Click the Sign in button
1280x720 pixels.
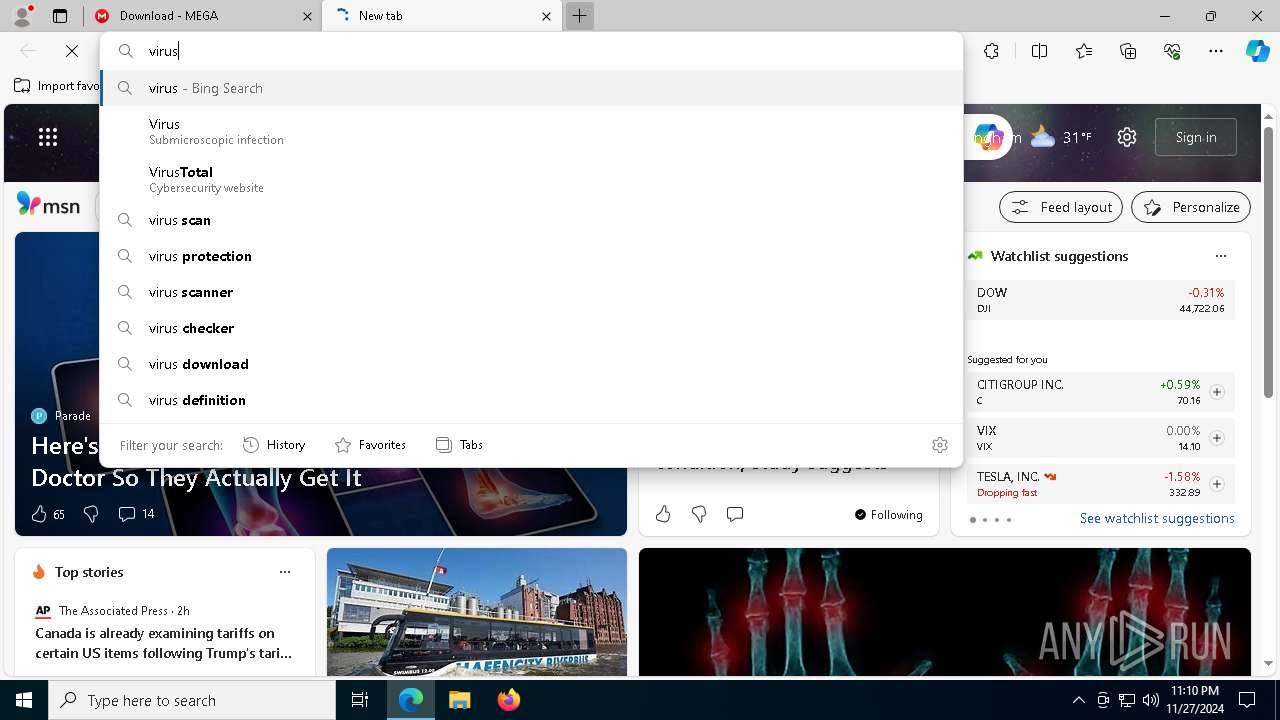click(x=1196, y=137)
